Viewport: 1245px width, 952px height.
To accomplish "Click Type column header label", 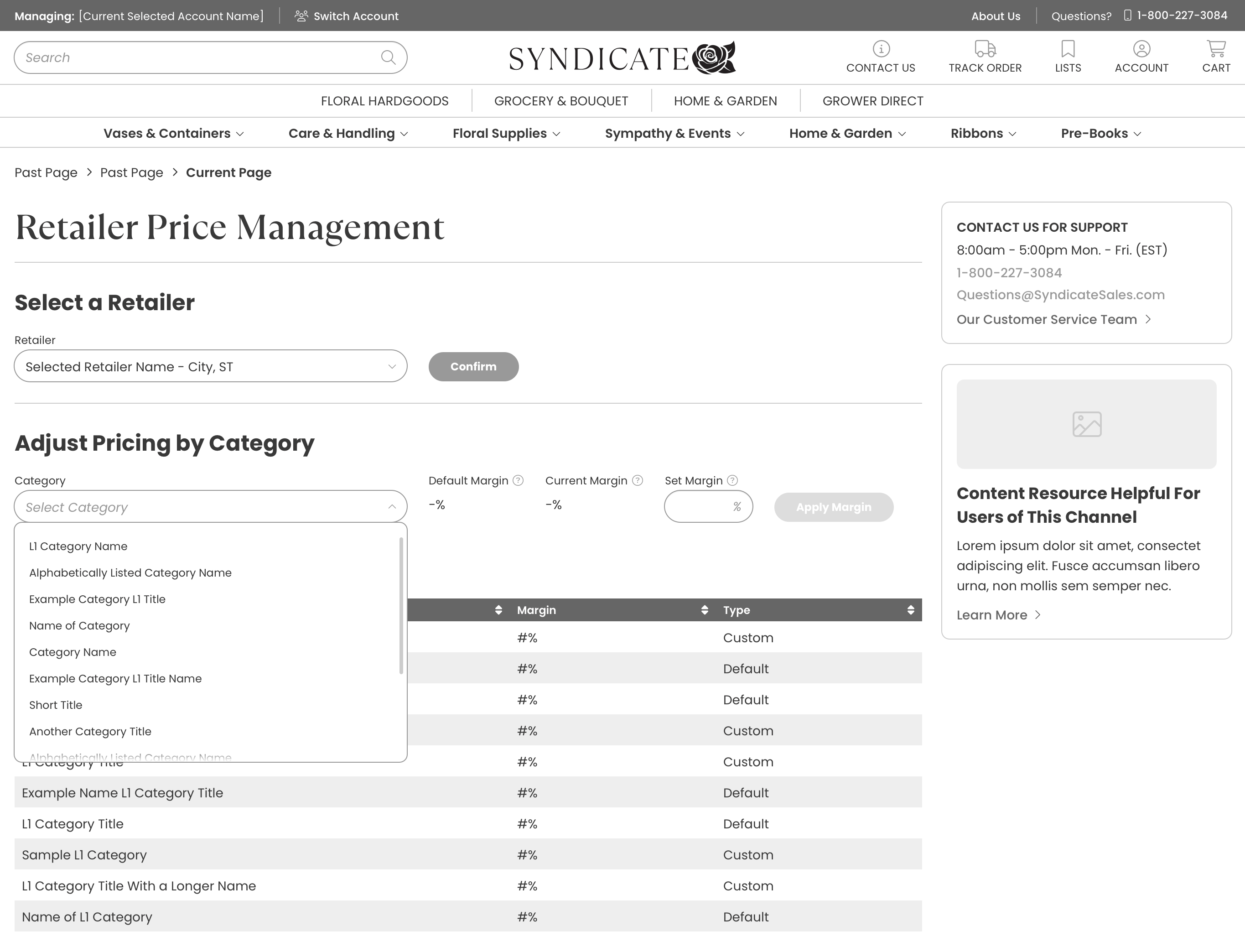I will (x=737, y=610).
